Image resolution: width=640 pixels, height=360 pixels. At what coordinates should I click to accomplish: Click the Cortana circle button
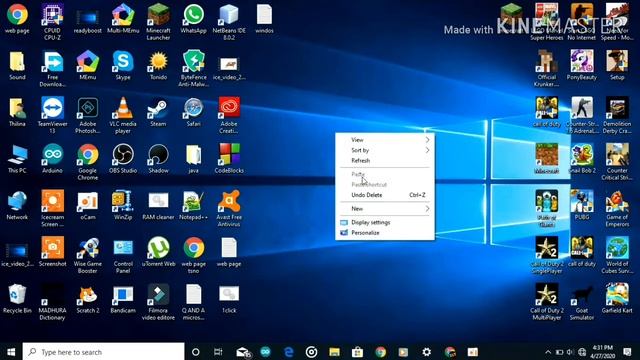[196, 352]
